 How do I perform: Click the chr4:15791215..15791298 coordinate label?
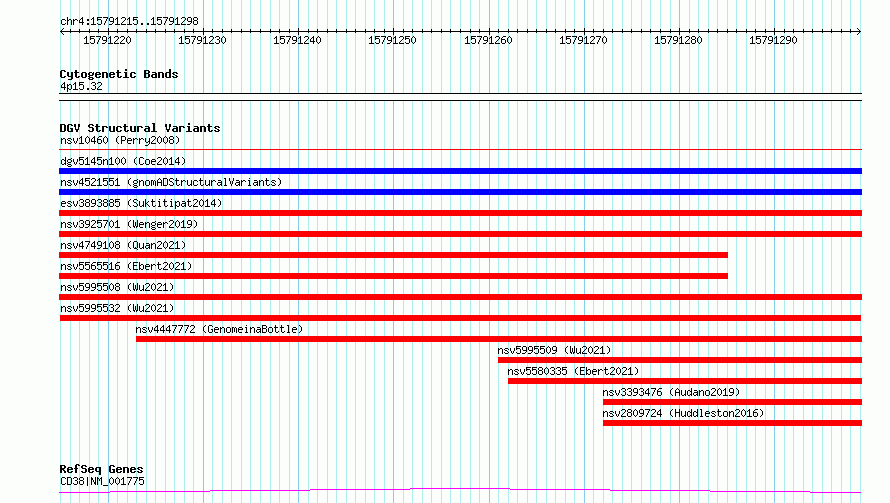click(129, 21)
